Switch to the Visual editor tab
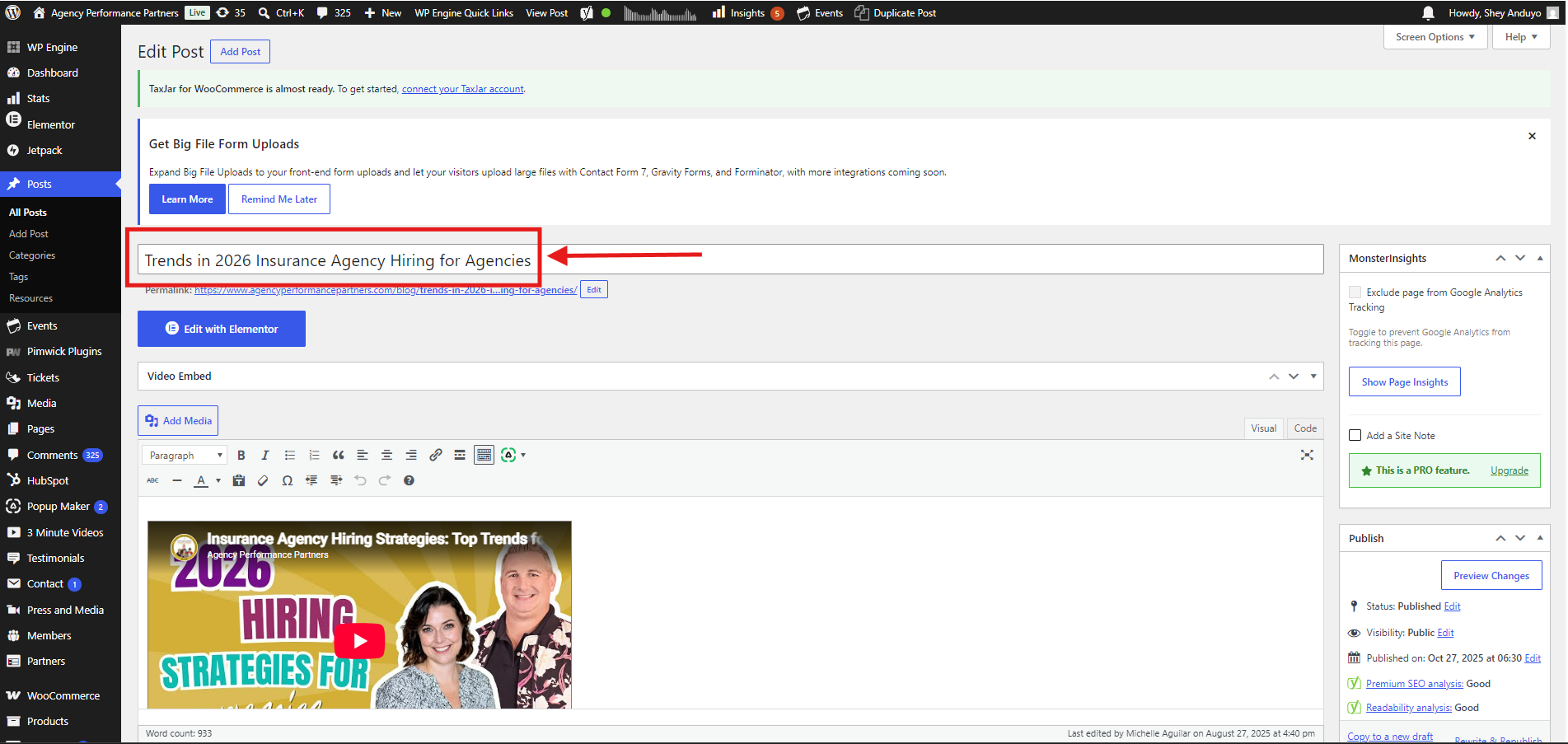1568x744 pixels. 1263,428
